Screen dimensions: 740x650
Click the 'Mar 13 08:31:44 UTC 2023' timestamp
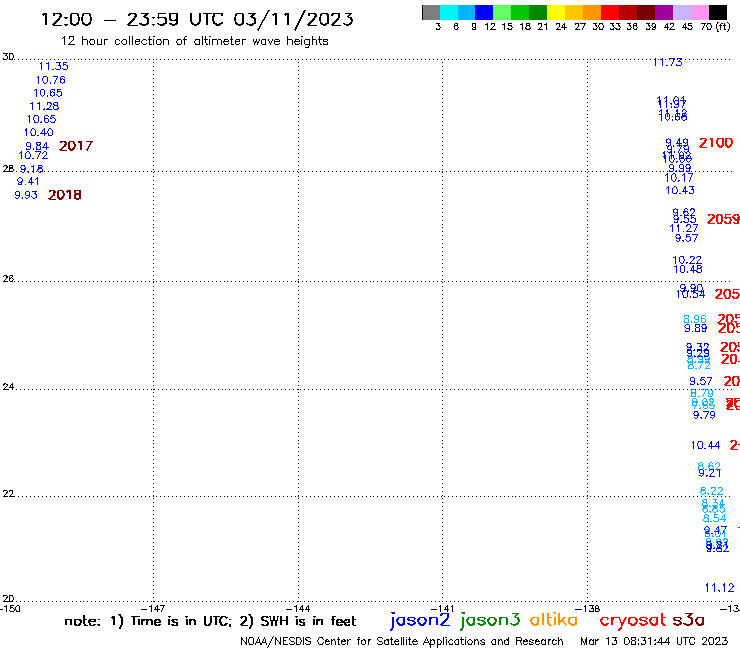tap(654, 641)
